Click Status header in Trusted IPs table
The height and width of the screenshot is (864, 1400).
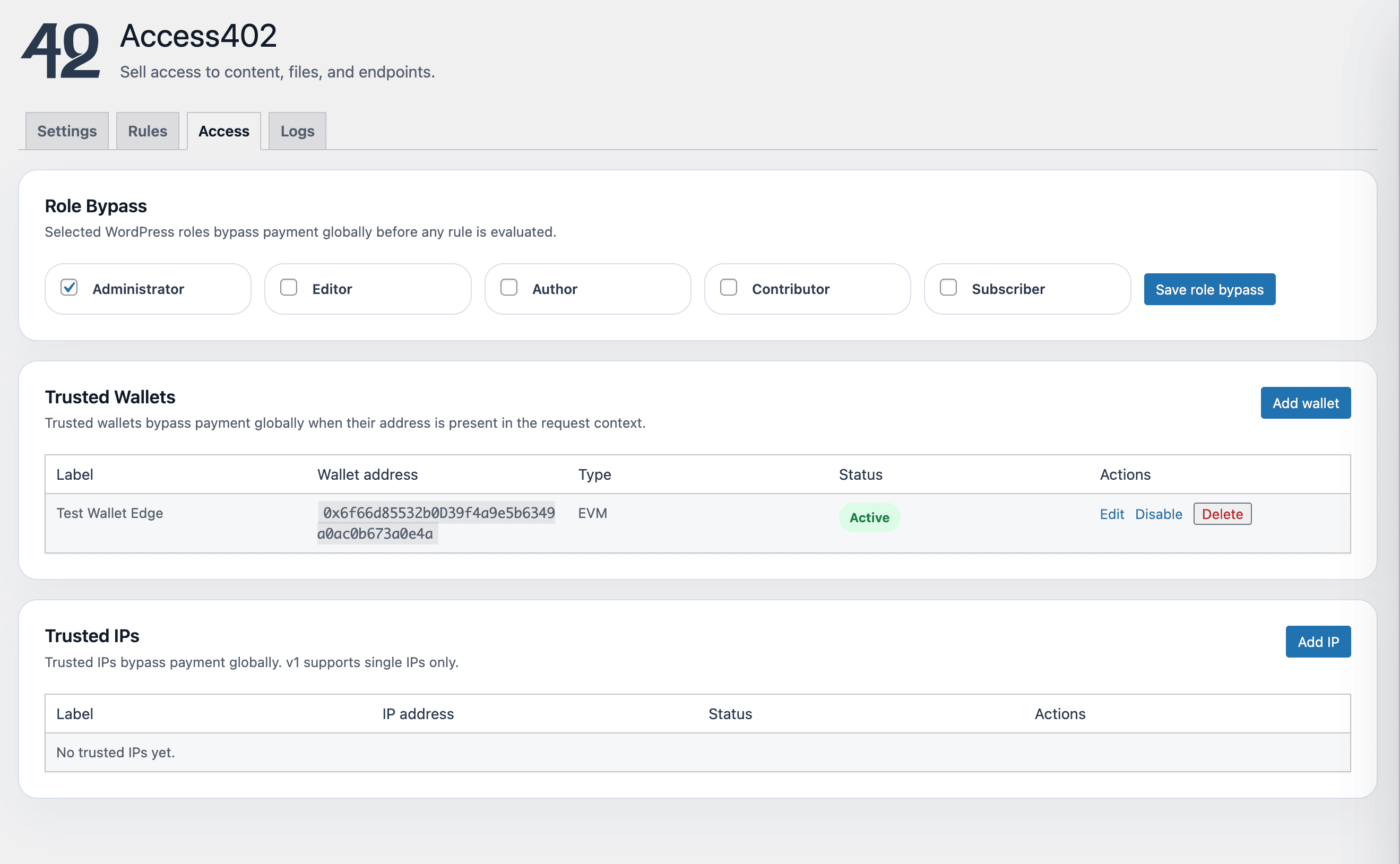(x=730, y=714)
